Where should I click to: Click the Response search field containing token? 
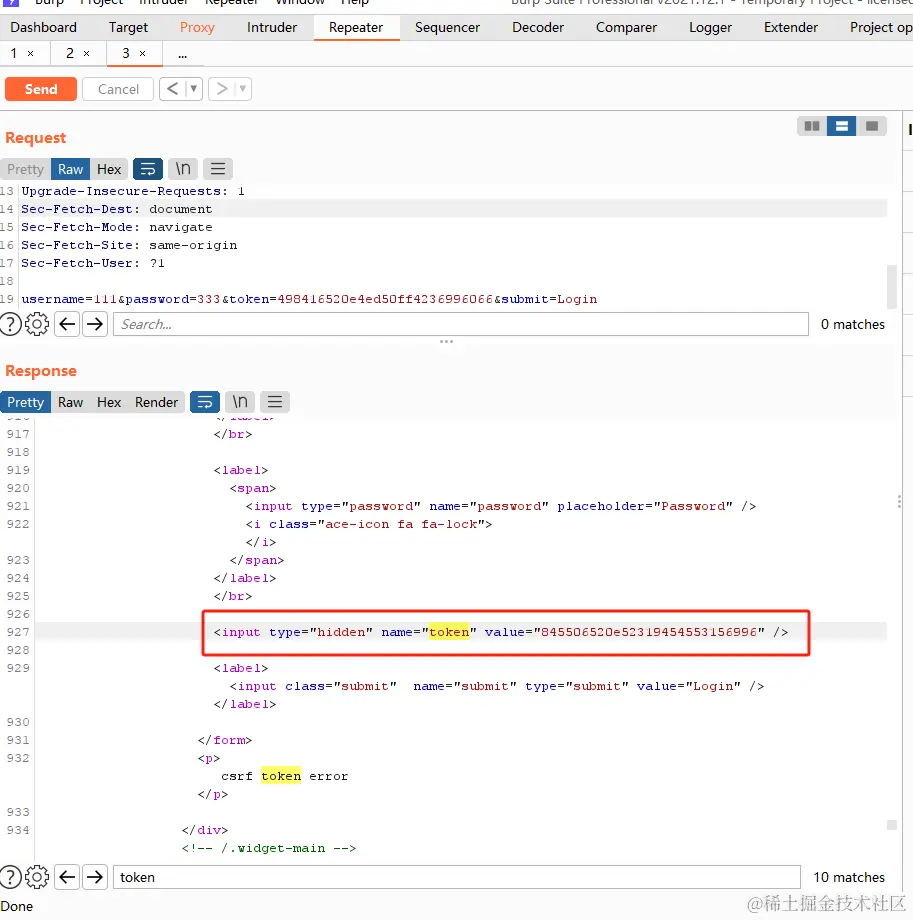(456, 877)
